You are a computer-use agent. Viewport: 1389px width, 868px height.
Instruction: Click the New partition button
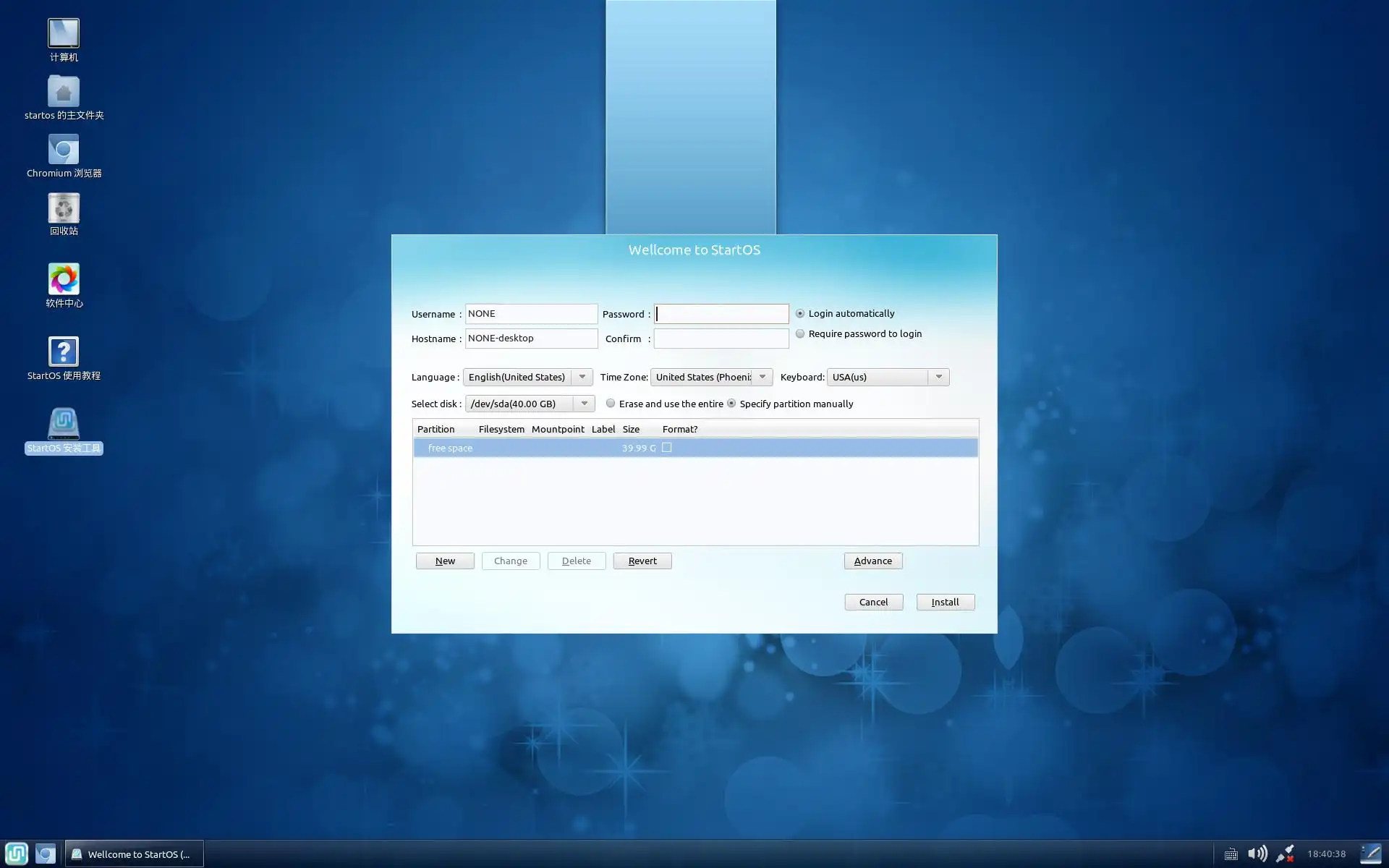click(x=445, y=561)
